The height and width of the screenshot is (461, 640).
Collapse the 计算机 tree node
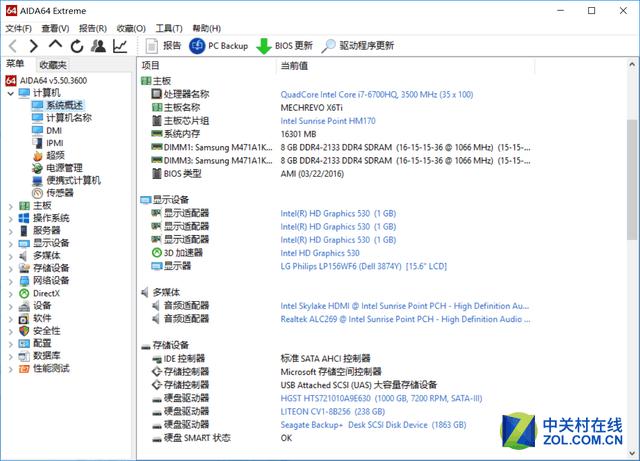(x=11, y=94)
